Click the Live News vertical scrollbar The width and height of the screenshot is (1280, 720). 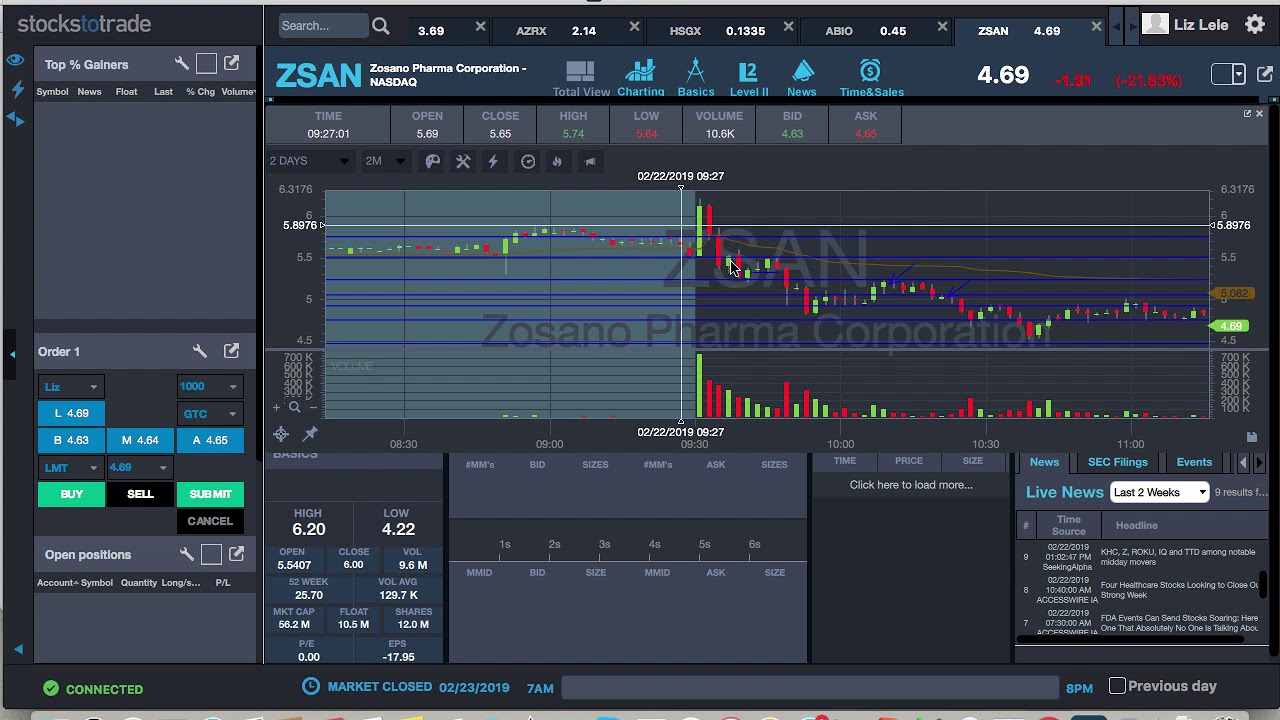[1265, 584]
